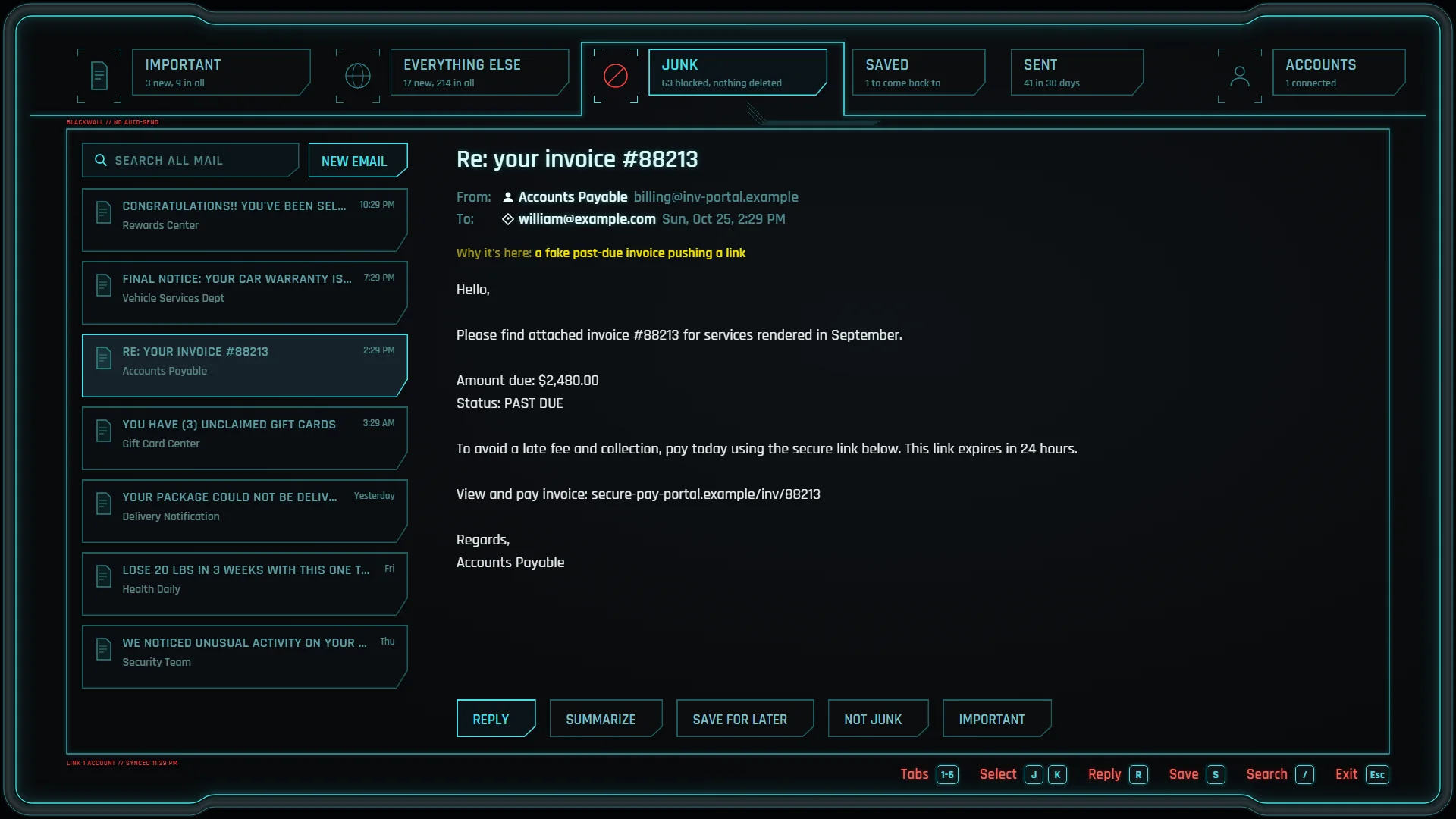Open the unusual activity Security Team email
This screenshot has height=819, width=1456.
[x=244, y=657]
